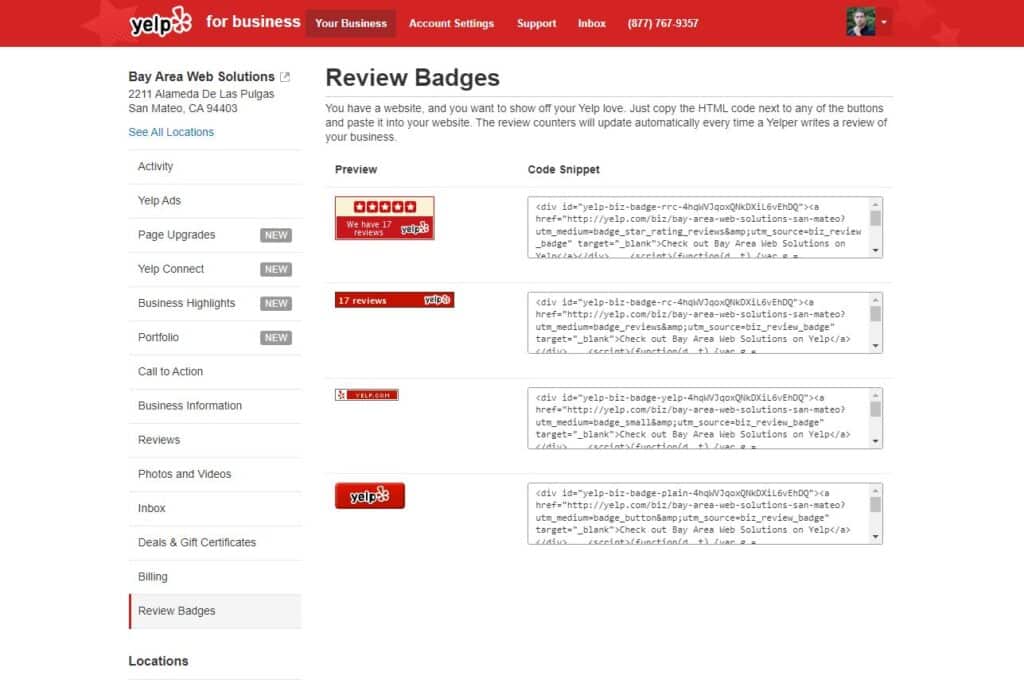Open Business Highlights sidebar item

pos(215,303)
